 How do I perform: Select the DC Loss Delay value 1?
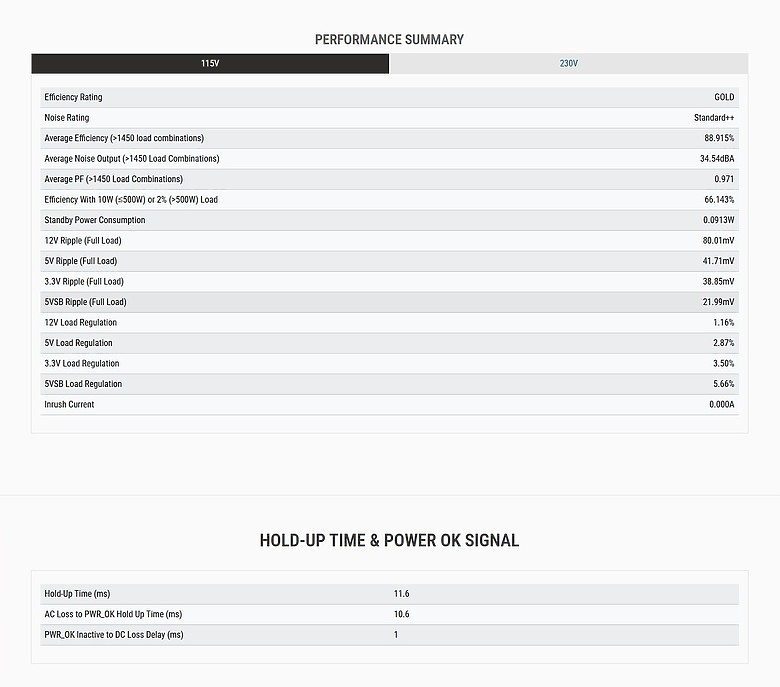pos(396,634)
